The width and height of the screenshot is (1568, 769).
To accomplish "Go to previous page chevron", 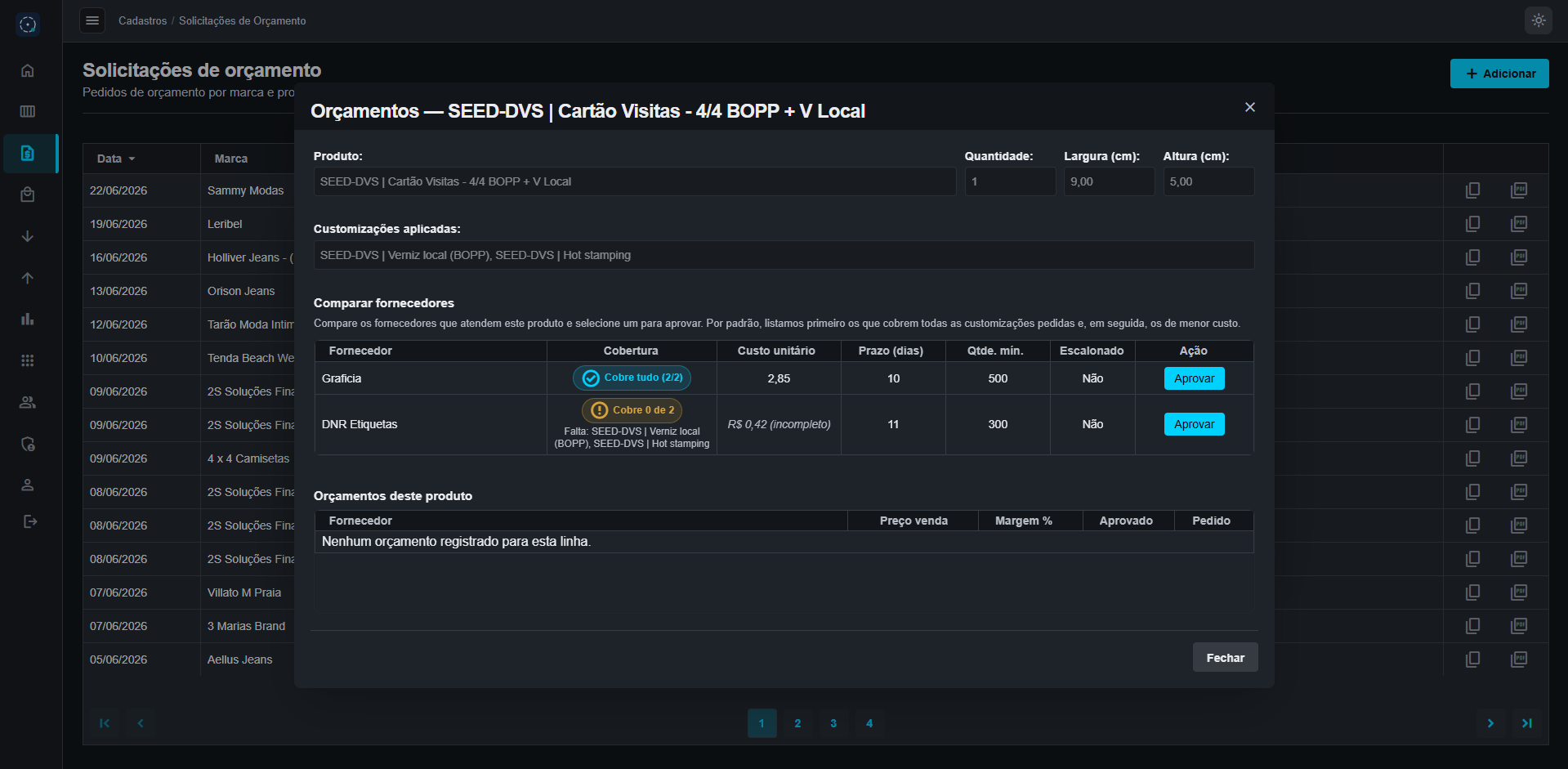I will [x=141, y=723].
